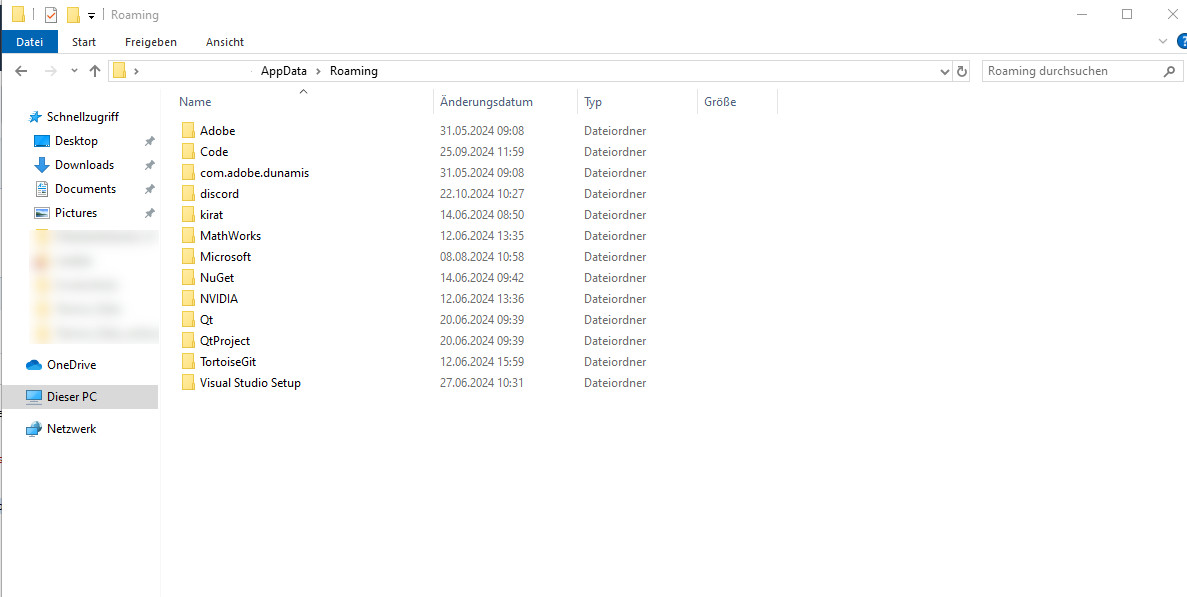Open the Quick Access Toolbar customize dropdown
Screen dimensions: 1187x597
[x=91, y=15]
